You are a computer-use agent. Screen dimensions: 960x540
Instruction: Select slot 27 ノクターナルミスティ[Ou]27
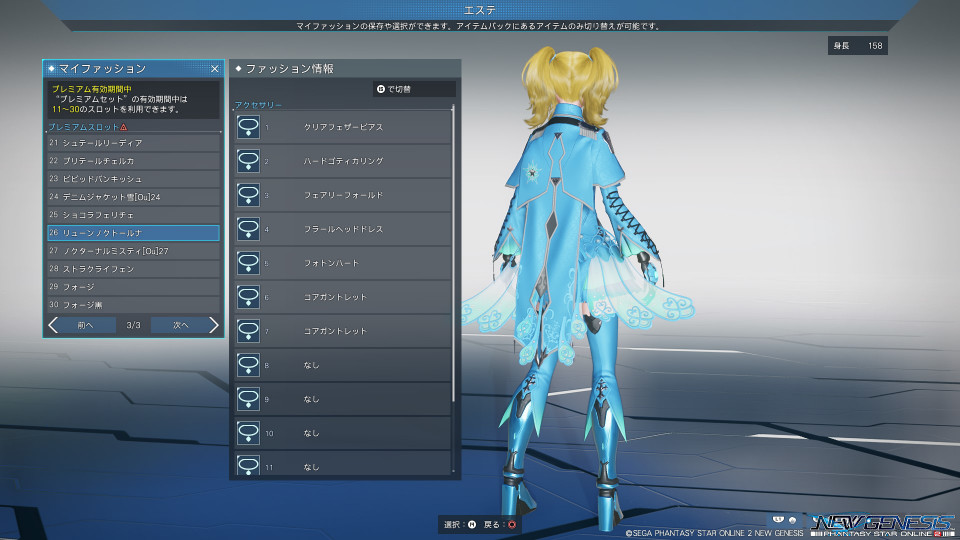133,251
